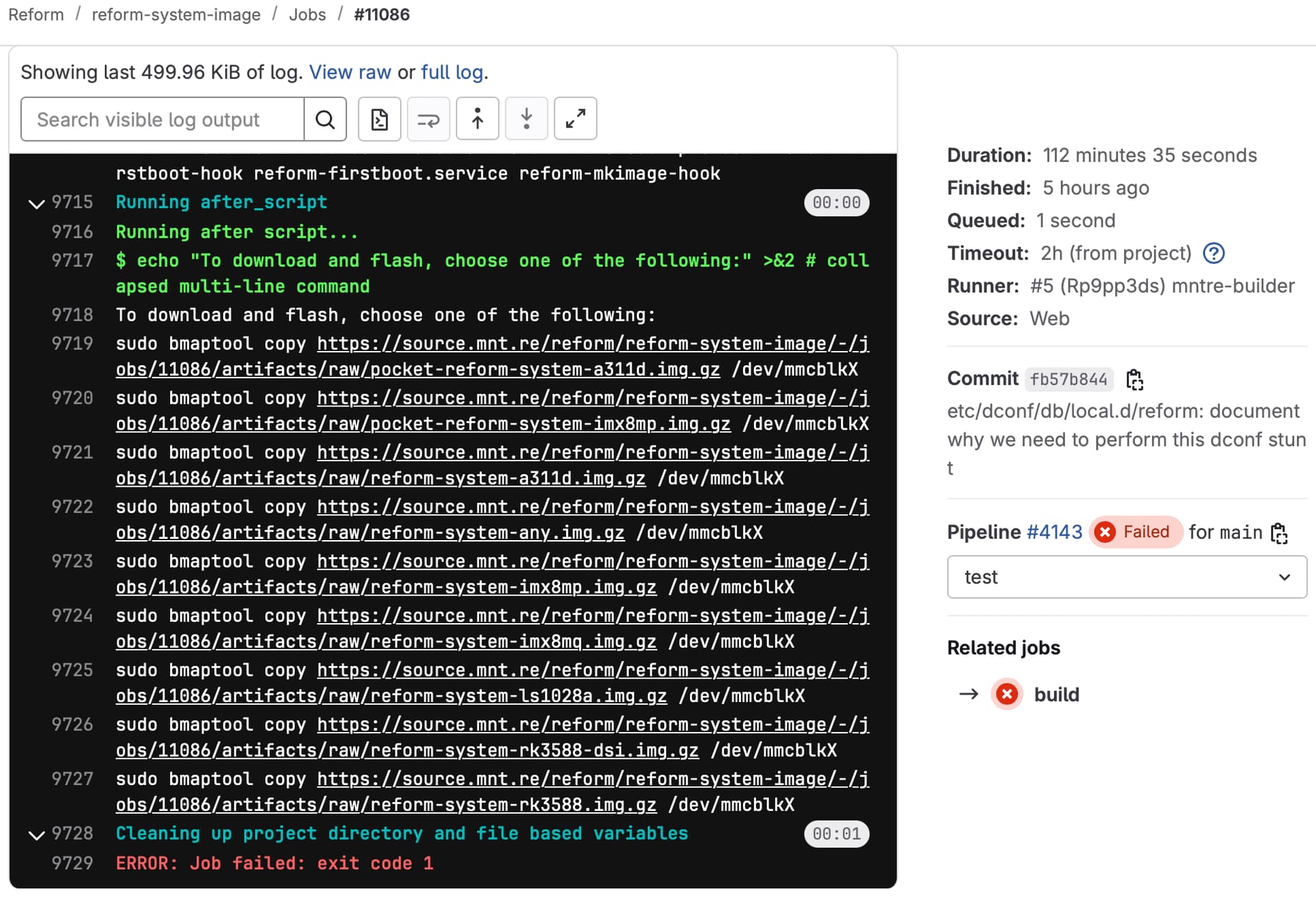Select ERROR: Job failed exit code text
Screen dimensions: 1316x898
pyautogui.click(x=274, y=863)
